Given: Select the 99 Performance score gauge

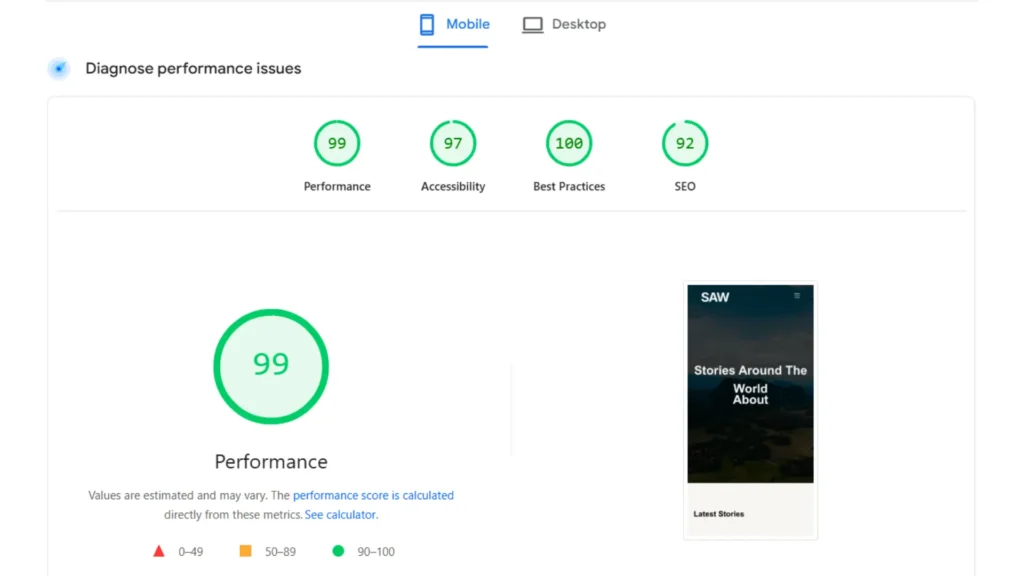Looking at the screenshot, I should (337, 143).
